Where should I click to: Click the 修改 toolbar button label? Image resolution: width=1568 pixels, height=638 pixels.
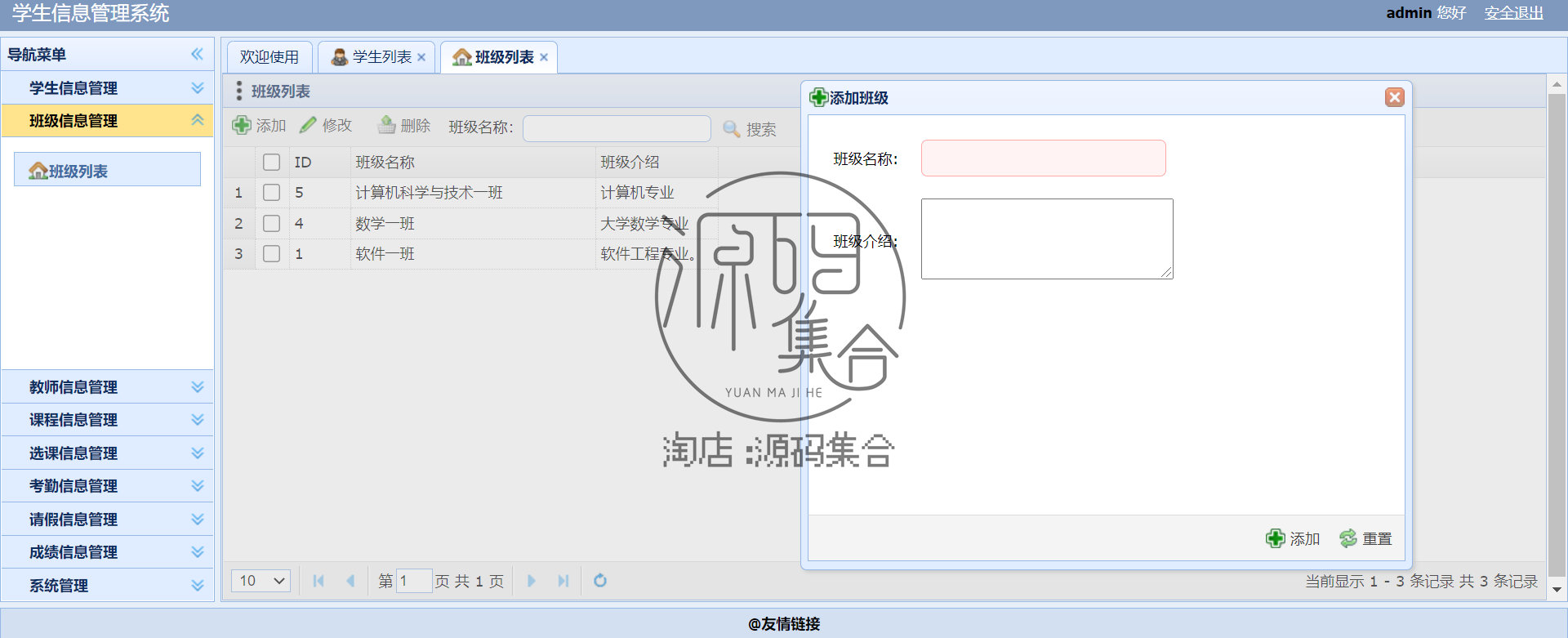[337, 125]
